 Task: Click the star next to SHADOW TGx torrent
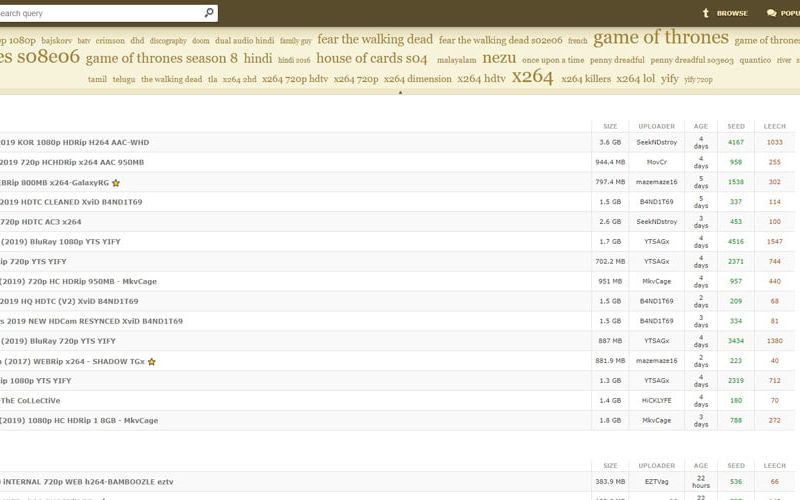coord(152,362)
